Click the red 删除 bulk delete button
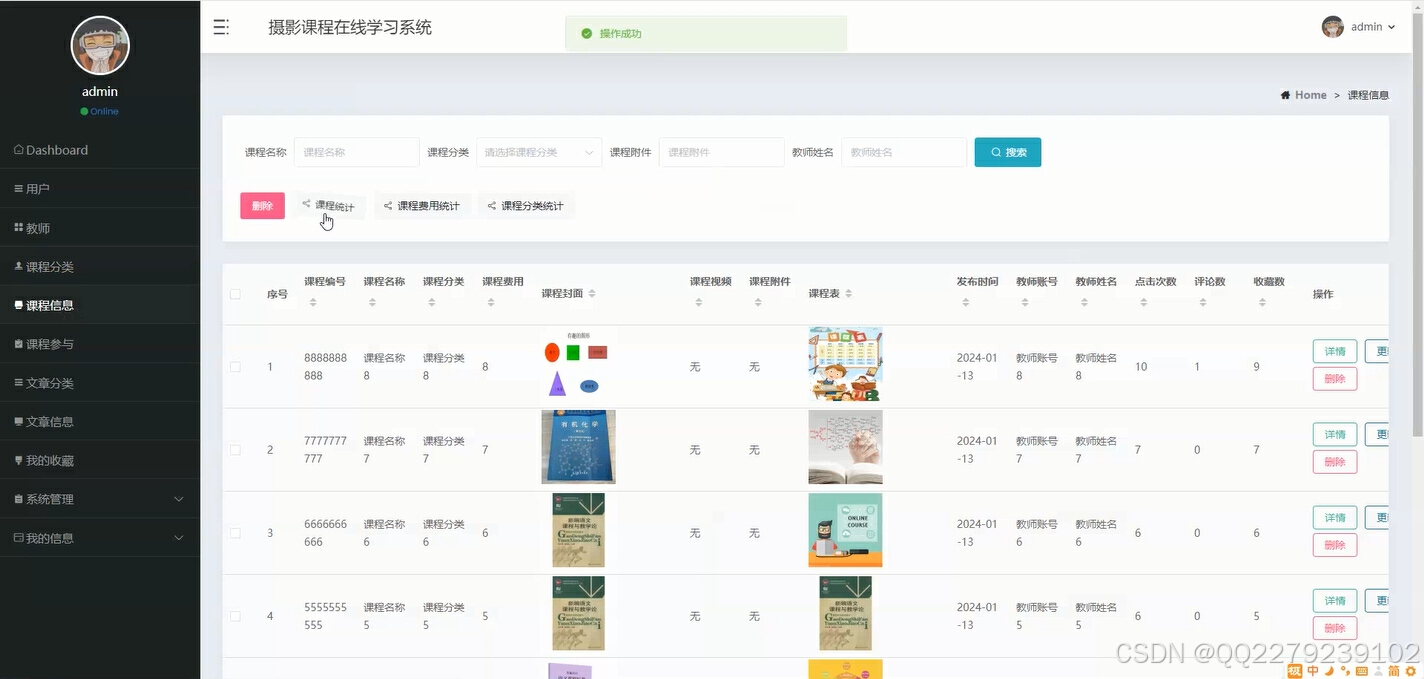 pyautogui.click(x=262, y=205)
